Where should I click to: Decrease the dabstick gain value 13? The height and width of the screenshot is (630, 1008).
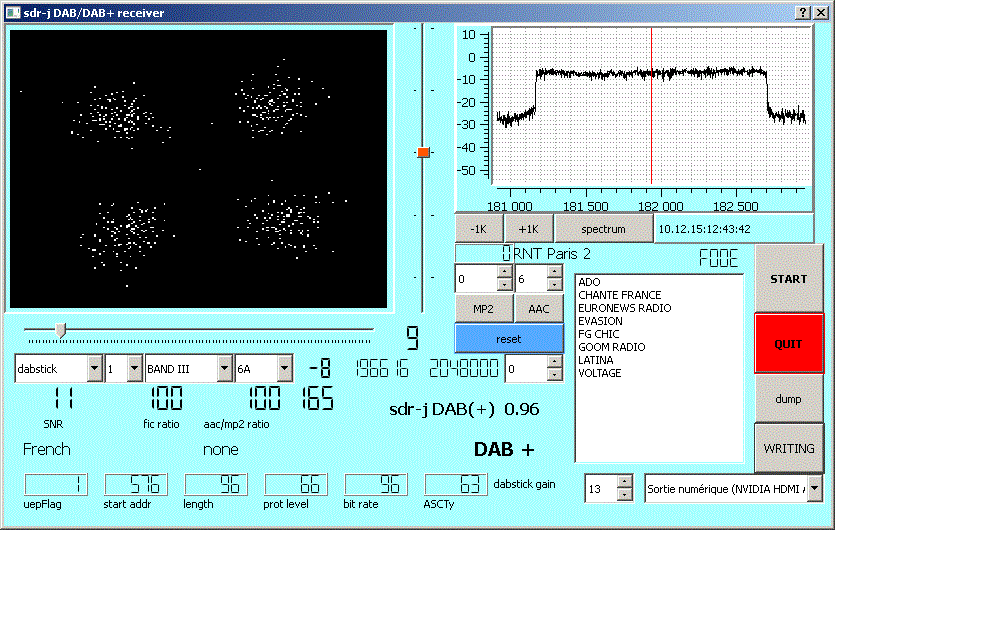pos(624,494)
